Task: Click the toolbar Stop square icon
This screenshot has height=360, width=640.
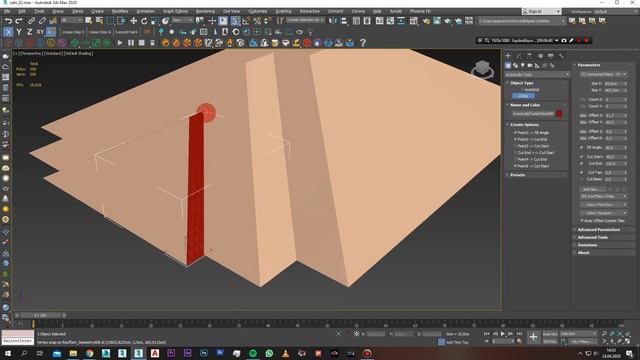Action: tap(141, 42)
